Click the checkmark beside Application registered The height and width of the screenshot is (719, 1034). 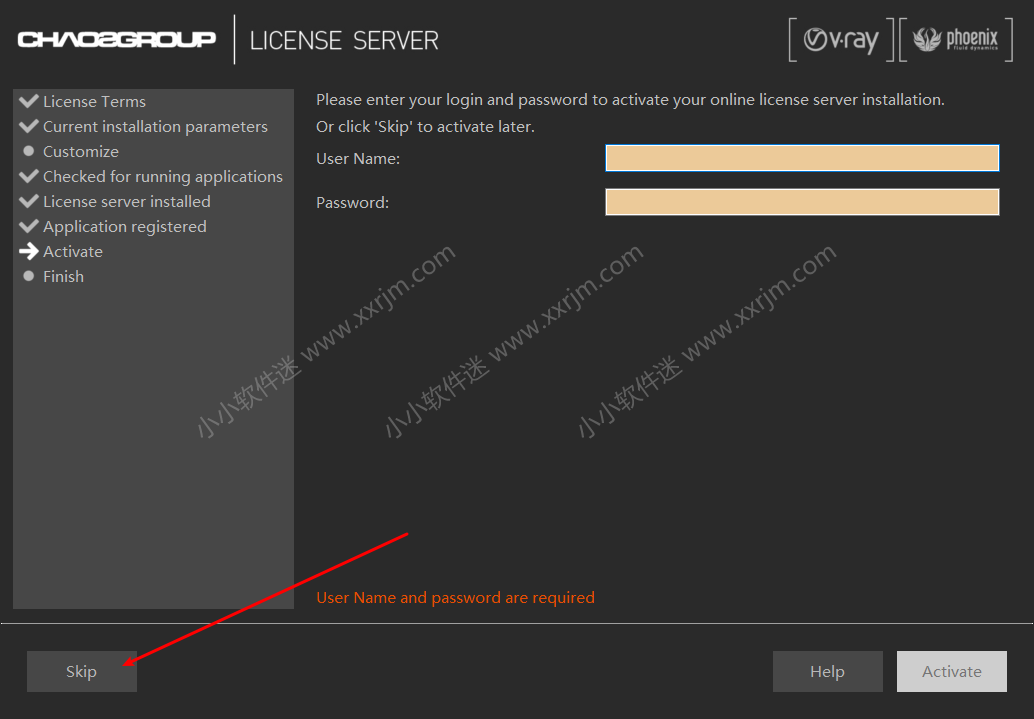click(29, 226)
